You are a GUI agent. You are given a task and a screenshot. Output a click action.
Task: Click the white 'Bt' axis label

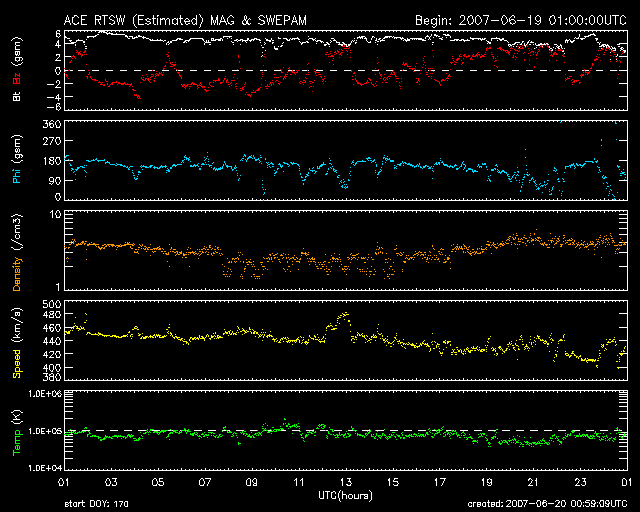click(16, 96)
